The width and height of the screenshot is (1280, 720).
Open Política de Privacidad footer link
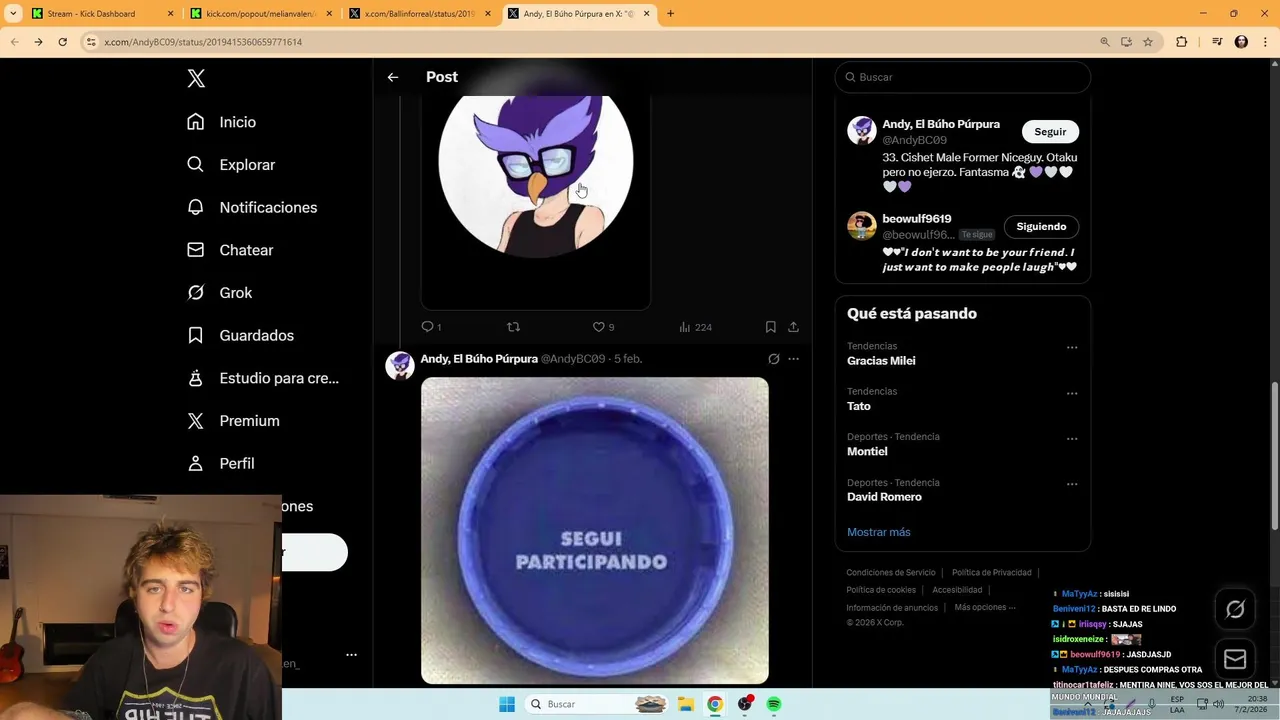(991, 573)
